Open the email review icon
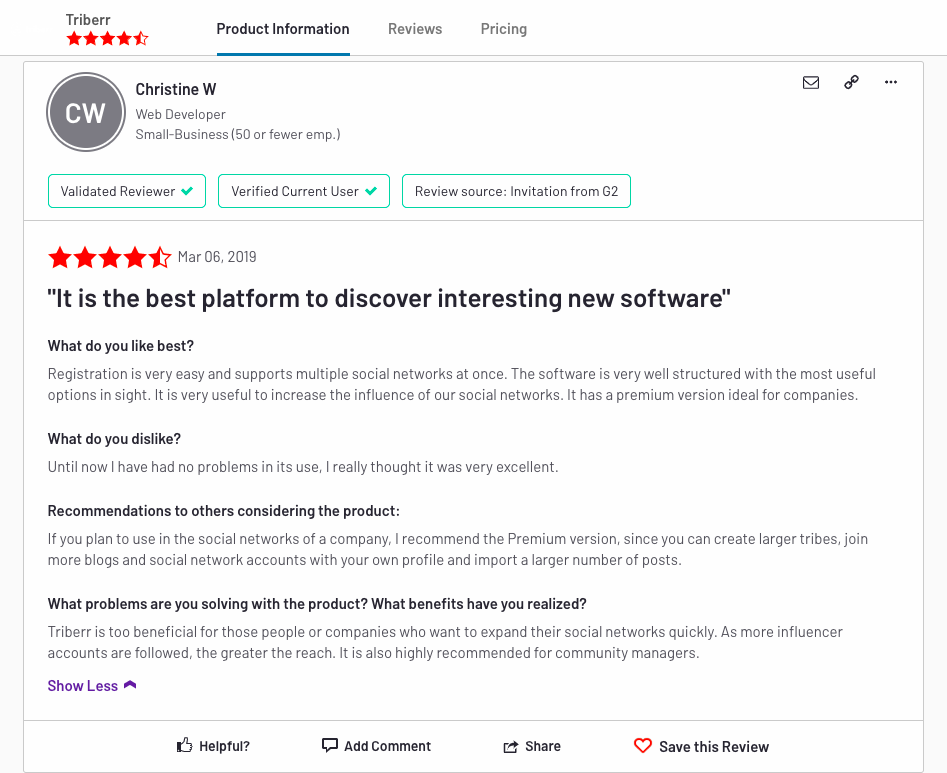Screen dimensions: 947x773 (811, 82)
